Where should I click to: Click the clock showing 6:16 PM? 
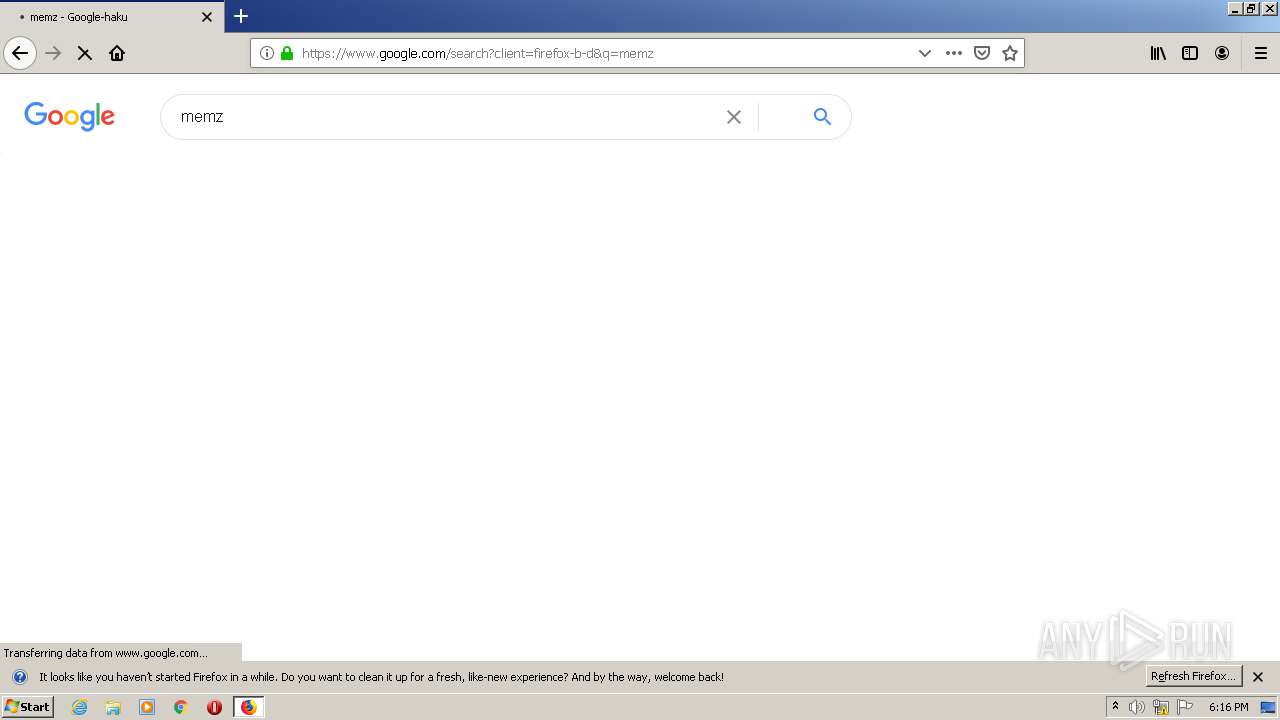(1228, 707)
